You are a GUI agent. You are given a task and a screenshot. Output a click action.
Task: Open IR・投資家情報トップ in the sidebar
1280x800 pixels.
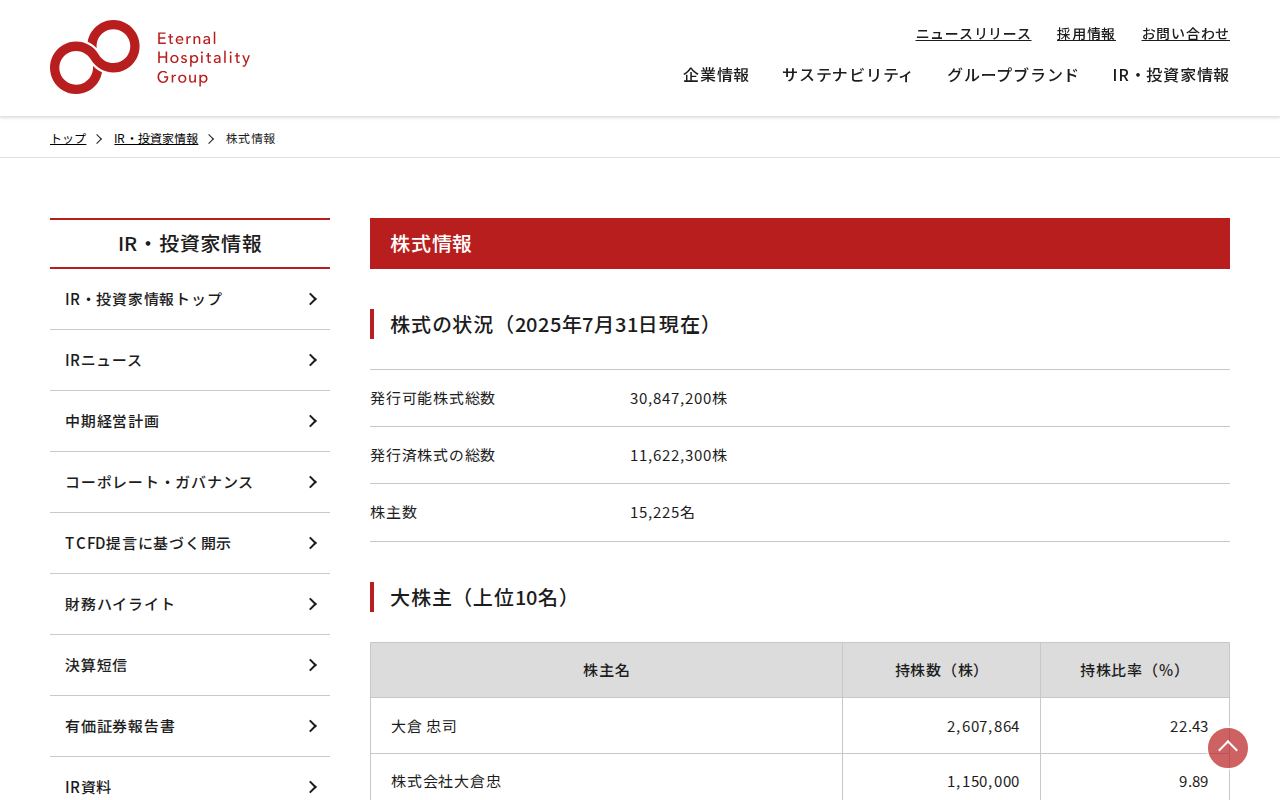point(190,299)
